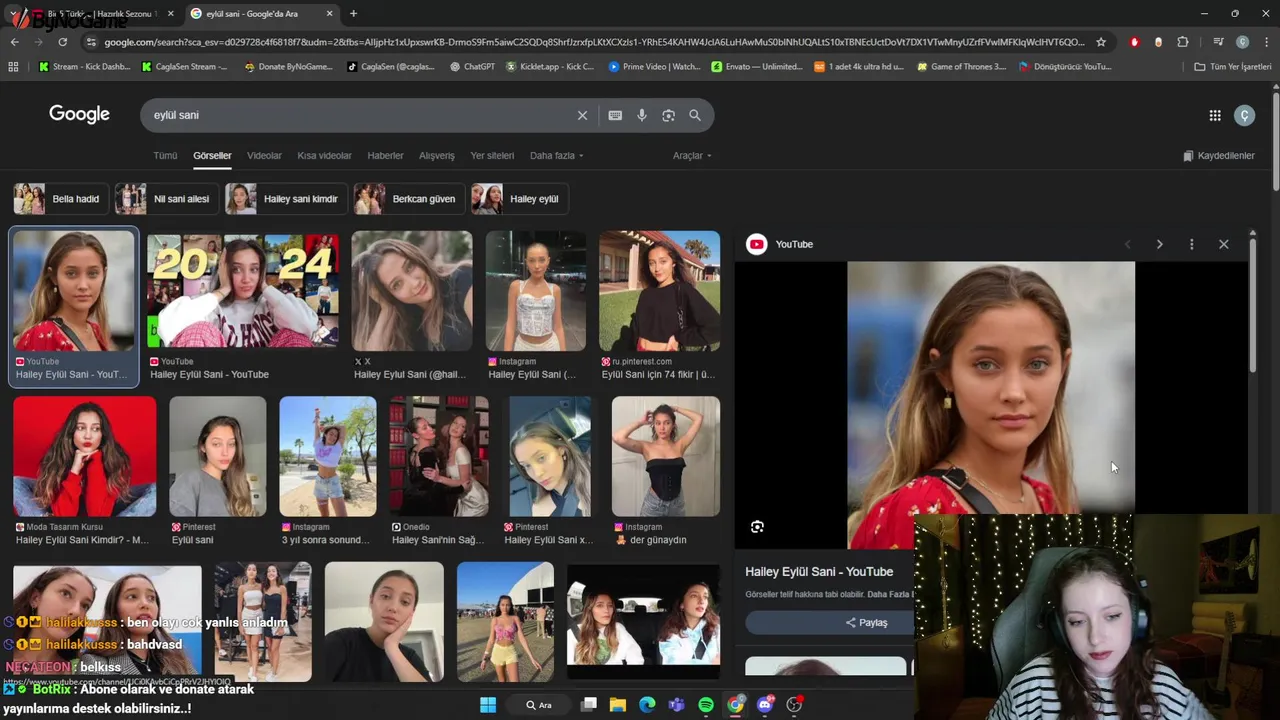Focus the 'eylül sani' search input field
Screen dimensions: 1280x720
(360, 115)
